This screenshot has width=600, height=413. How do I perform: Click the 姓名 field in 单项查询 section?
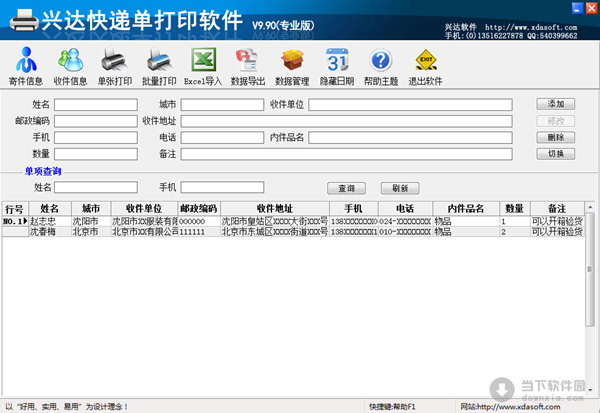tap(95, 187)
